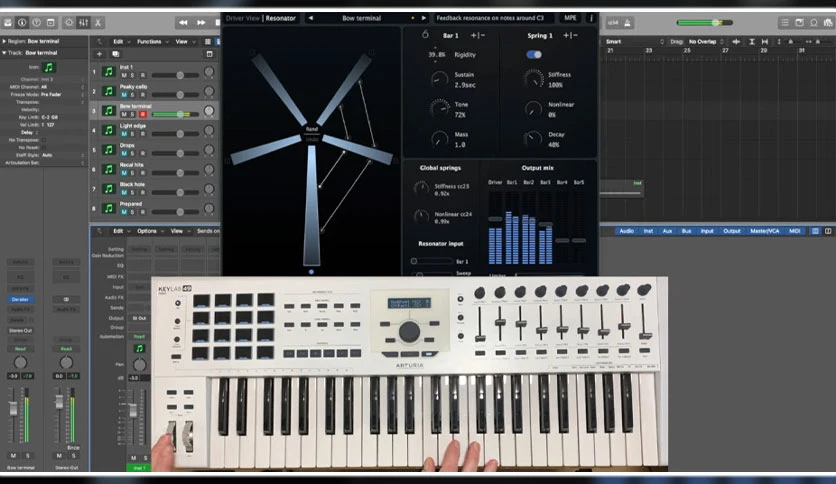Click the track icon of Black hole
Screen dimensions: 836x484
109,189
